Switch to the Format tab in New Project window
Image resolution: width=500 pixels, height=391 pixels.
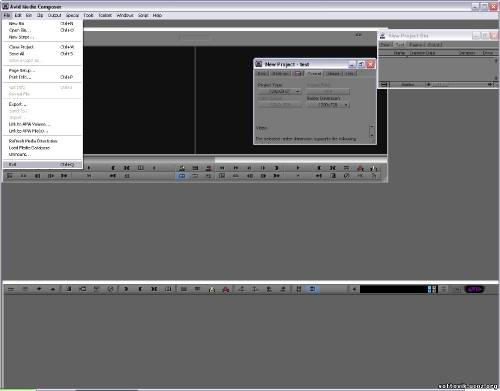314,73
